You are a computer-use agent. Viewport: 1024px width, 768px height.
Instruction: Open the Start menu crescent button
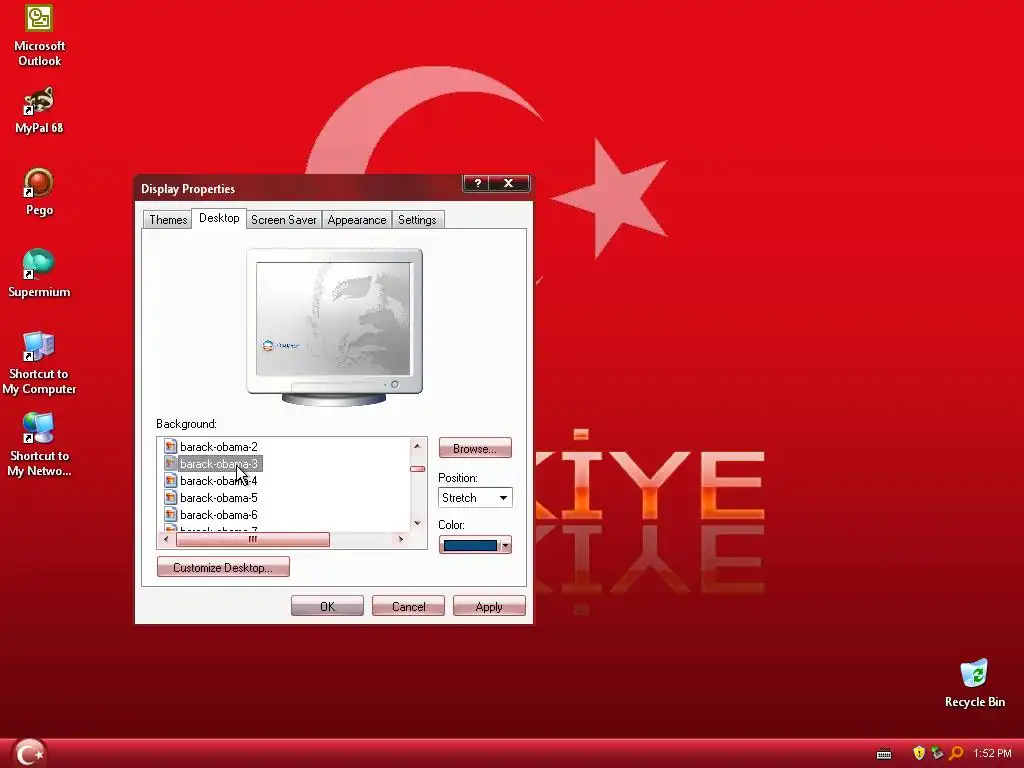tap(29, 752)
